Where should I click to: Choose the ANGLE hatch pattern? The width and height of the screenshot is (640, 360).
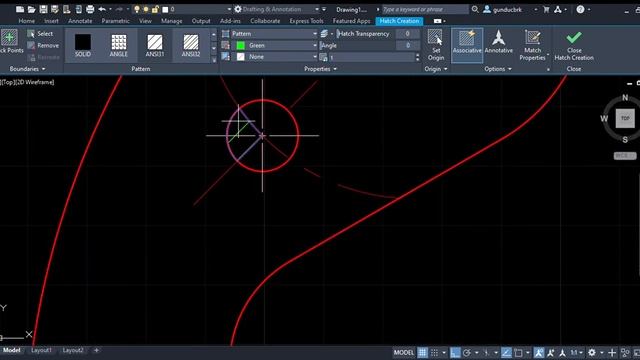(x=119, y=45)
